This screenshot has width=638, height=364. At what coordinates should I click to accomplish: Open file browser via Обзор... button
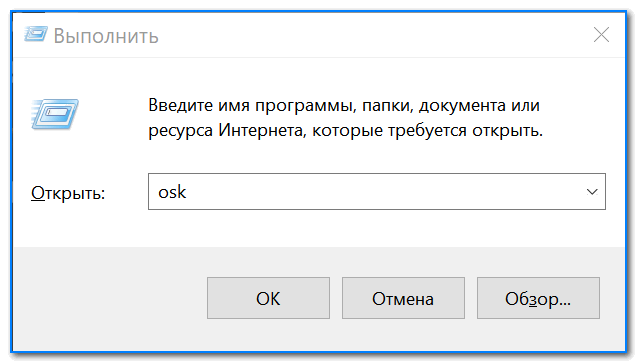[538, 298]
